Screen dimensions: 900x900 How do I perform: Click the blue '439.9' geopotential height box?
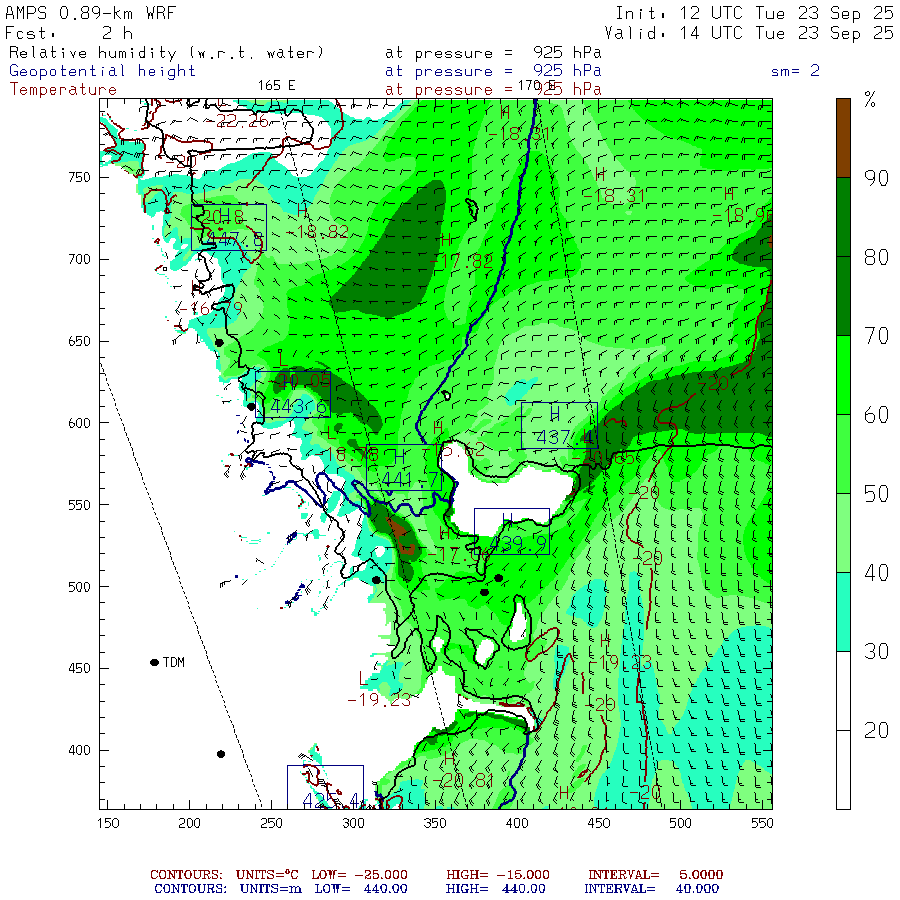pos(512,532)
